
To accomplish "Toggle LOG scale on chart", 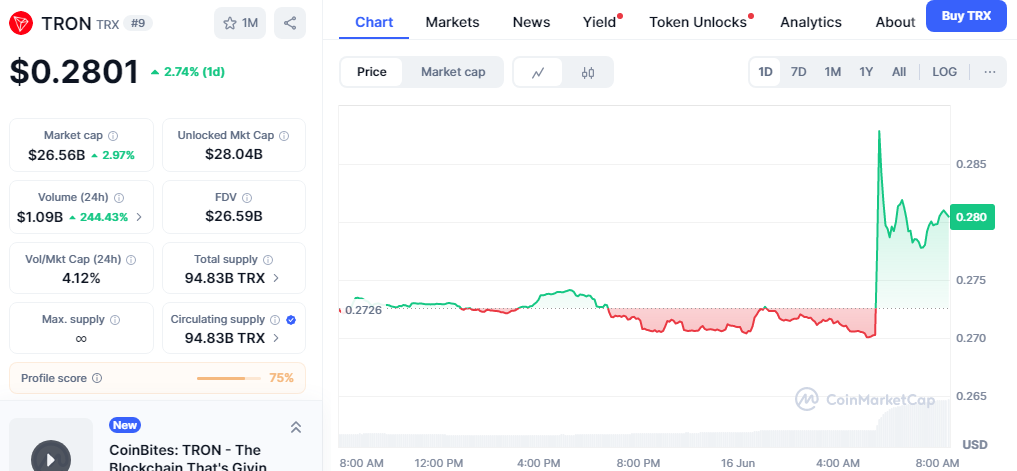I will pos(944,72).
